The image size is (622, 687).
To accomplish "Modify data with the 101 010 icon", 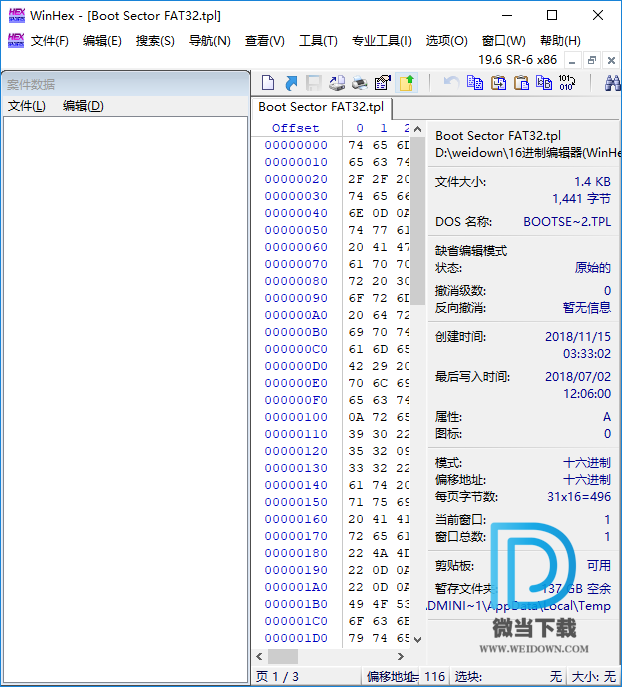I will tap(567, 83).
